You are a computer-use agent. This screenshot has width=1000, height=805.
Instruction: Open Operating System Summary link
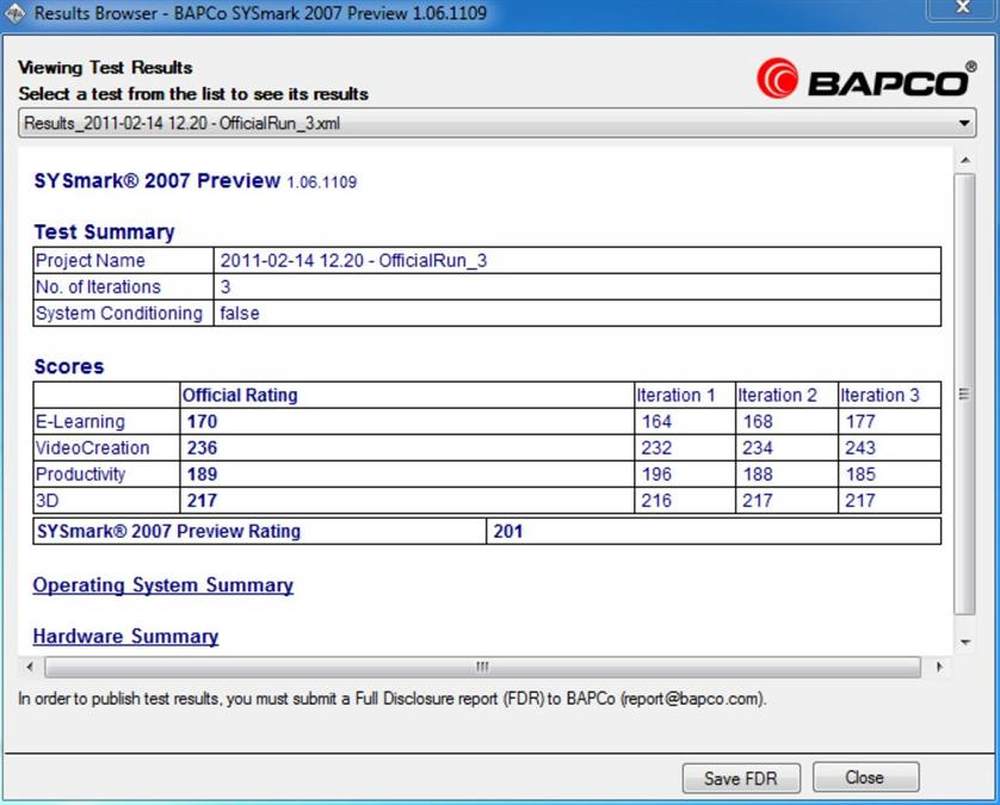click(x=163, y=585)
